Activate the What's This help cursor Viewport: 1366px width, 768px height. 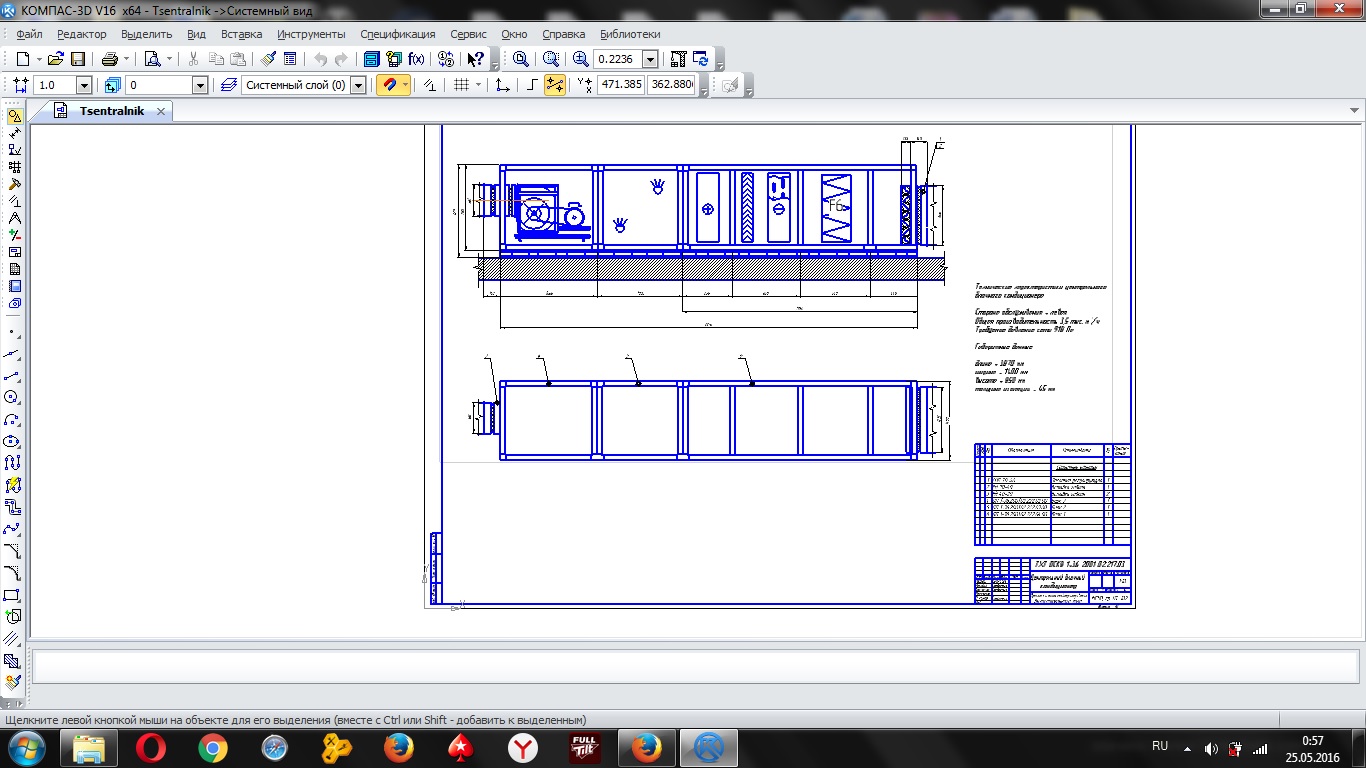(x=476, y=59)
